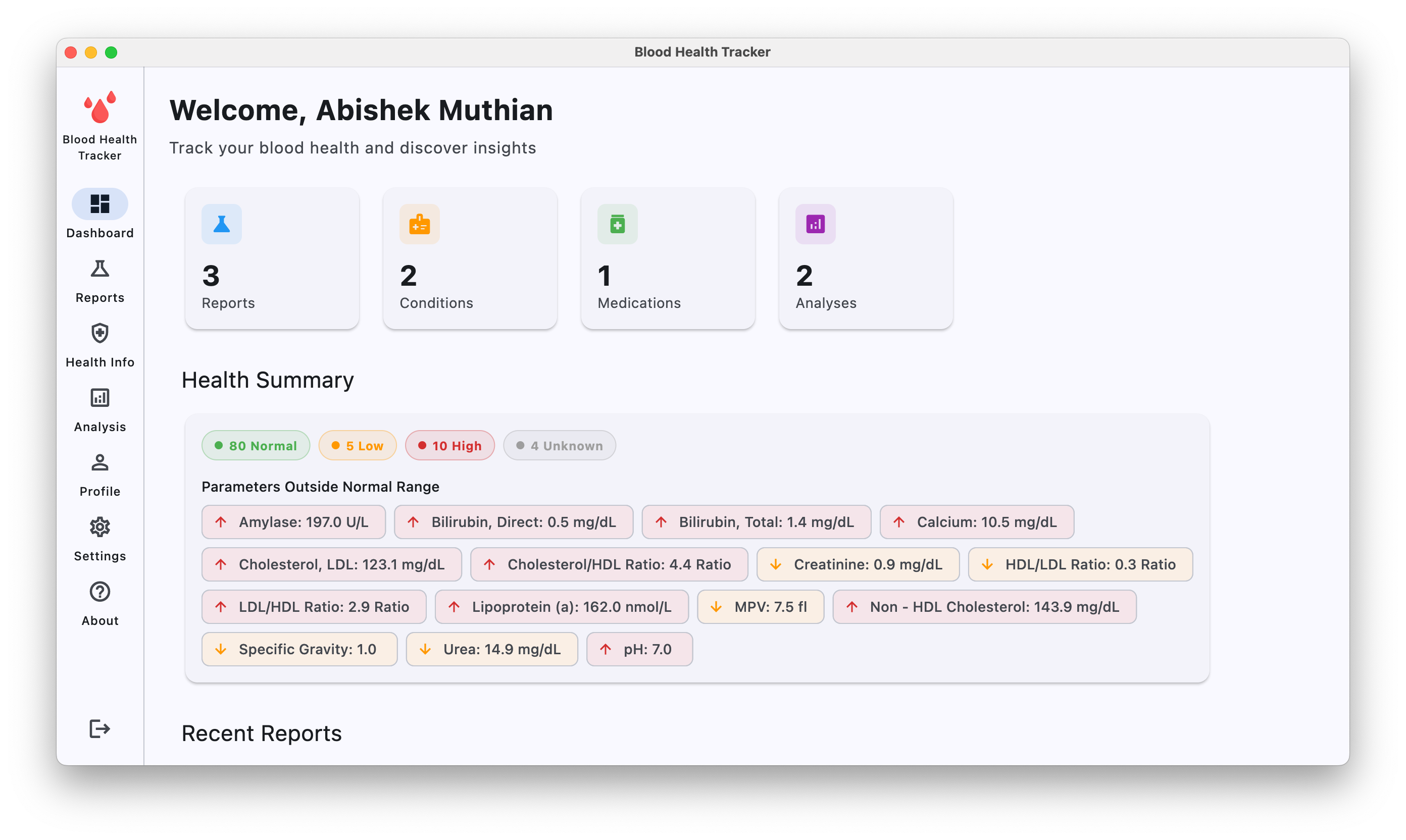This screenshot has height=840, width=1406.
Task: Click the Recent Reports heading
Action: click(262, 733)
